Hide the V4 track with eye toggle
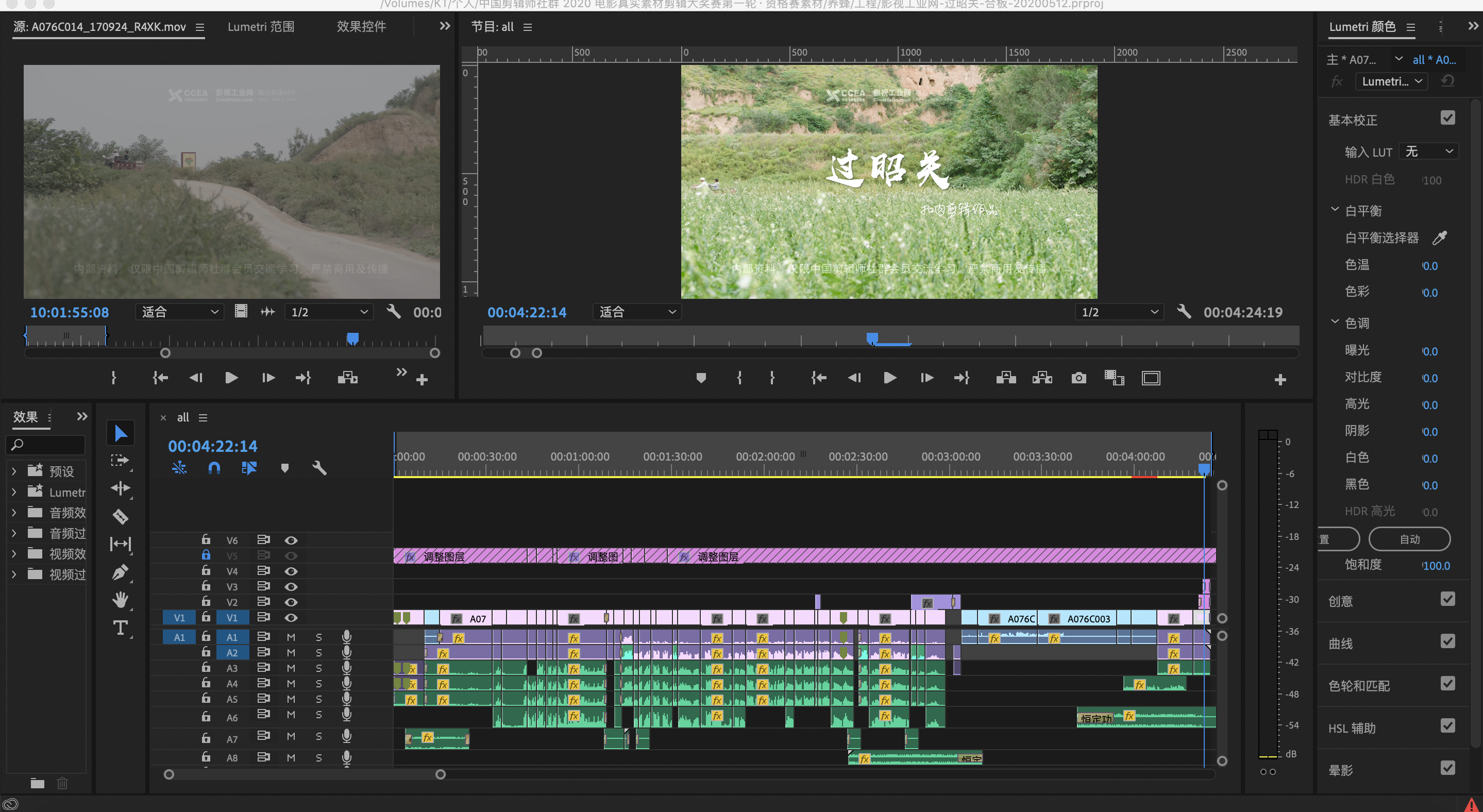This screenshot has width=1483, height=812. [x=291, y=571]
